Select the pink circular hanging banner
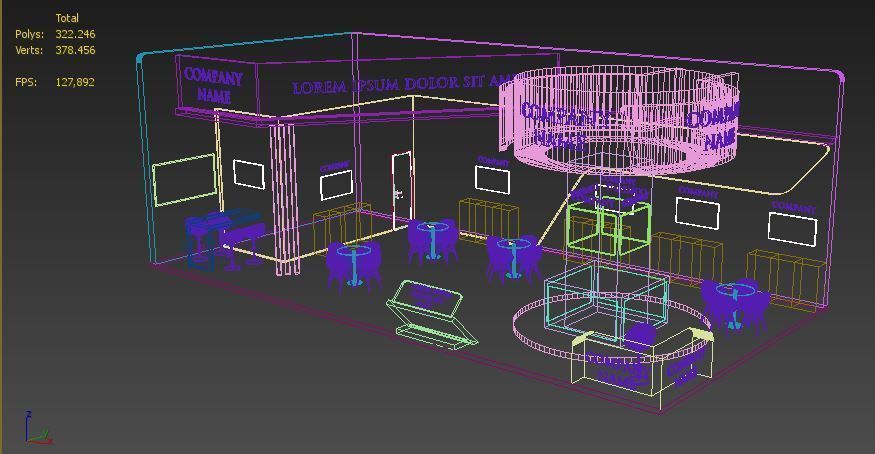The height and width of the screenshot is (454, 875). coord(619,120)
